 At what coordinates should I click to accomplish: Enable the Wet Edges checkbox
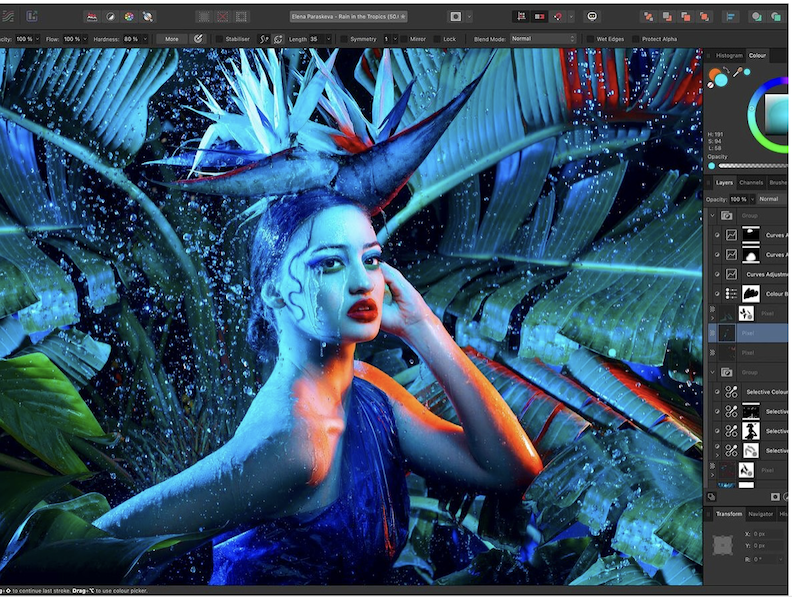(x=590, y=39)
